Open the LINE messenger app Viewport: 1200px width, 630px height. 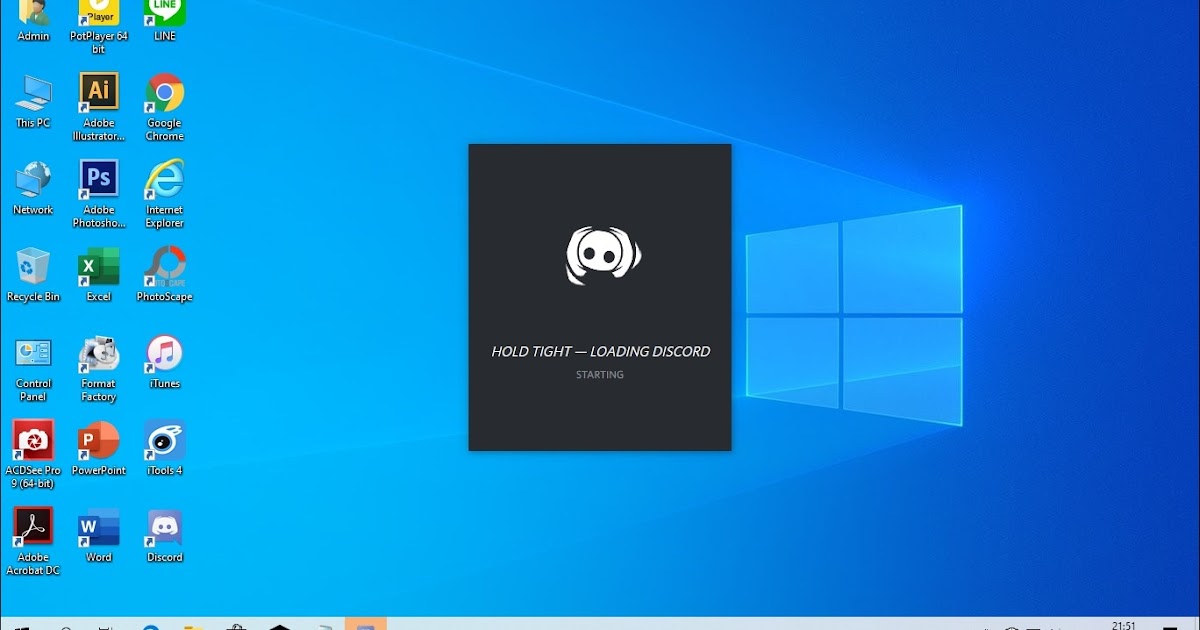point(163,10)
